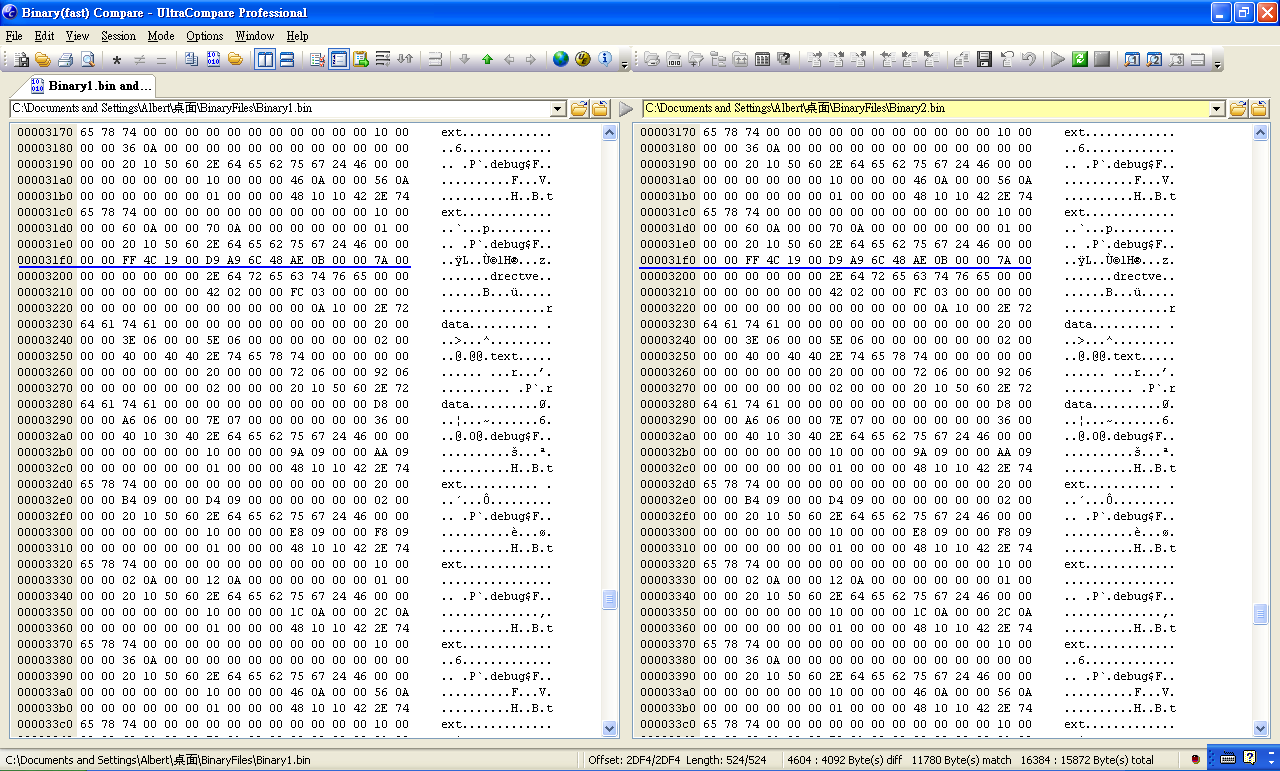Select folder compare mode icon
1280x771 pixels.
pos(235,60)
